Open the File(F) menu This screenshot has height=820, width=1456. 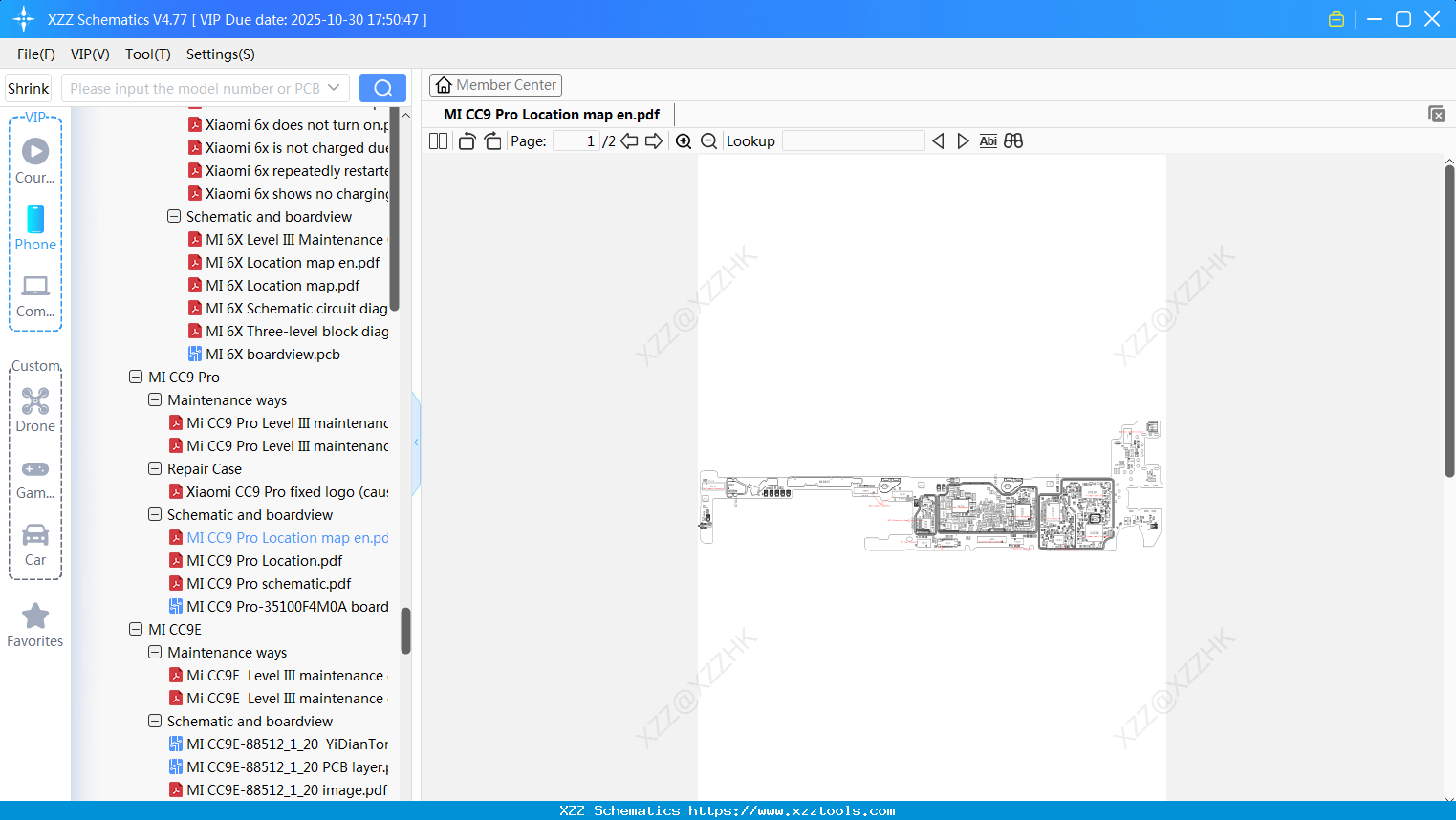tap(36, 54)
